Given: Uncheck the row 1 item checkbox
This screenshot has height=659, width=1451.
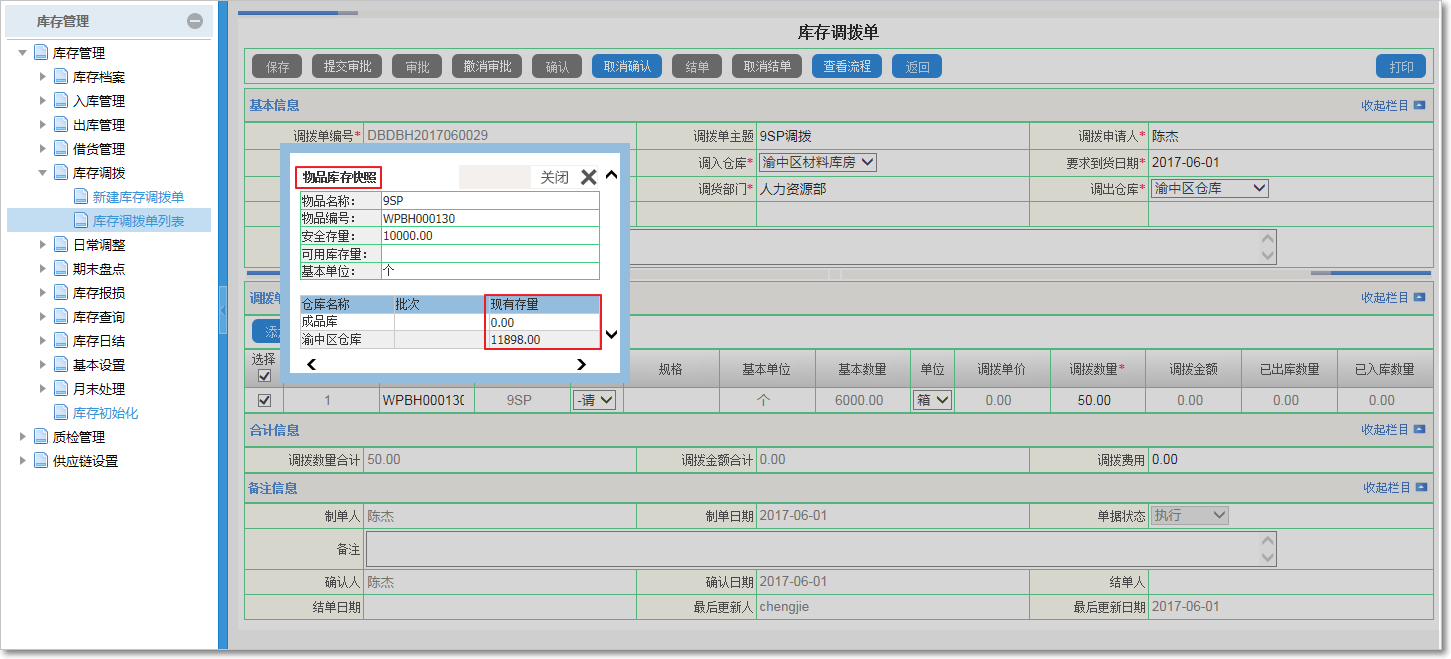Looking at the screenshot, I should point(264,400).
